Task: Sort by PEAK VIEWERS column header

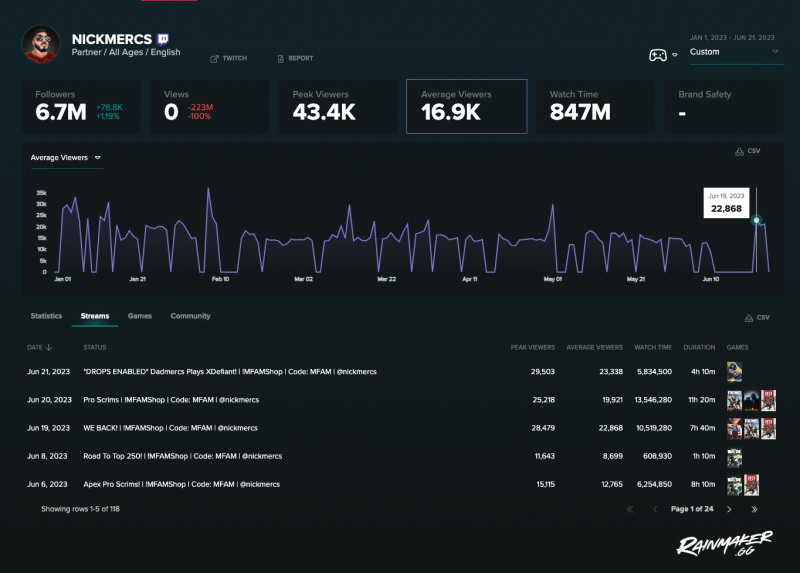Action: [533, 347]
